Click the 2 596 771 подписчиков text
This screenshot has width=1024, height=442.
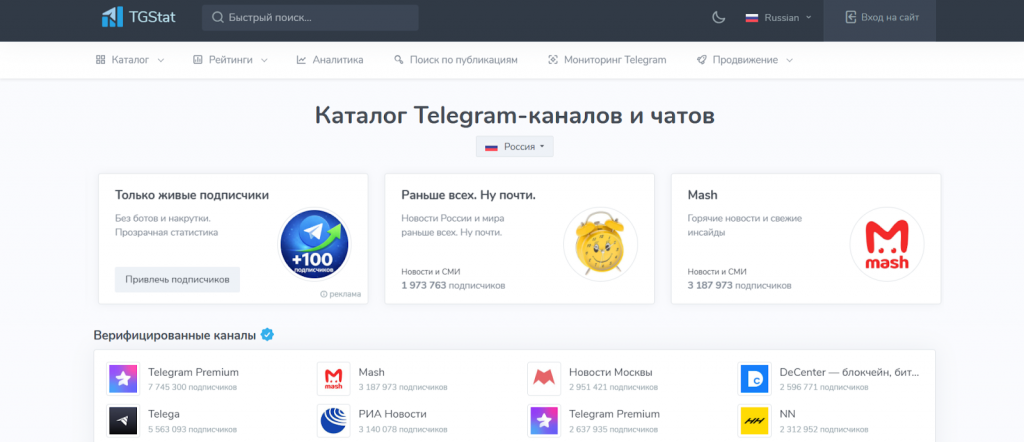824,388
